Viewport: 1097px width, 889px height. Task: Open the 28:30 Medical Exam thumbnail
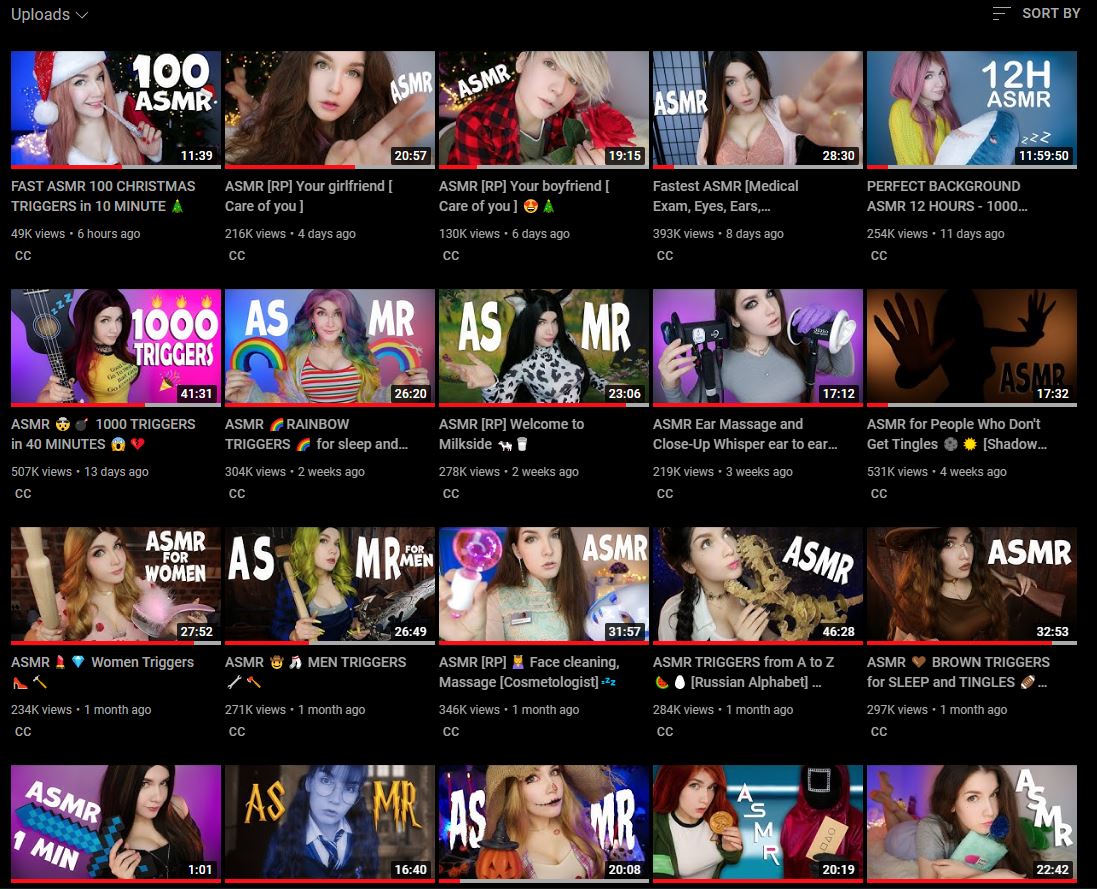(758, 109)
